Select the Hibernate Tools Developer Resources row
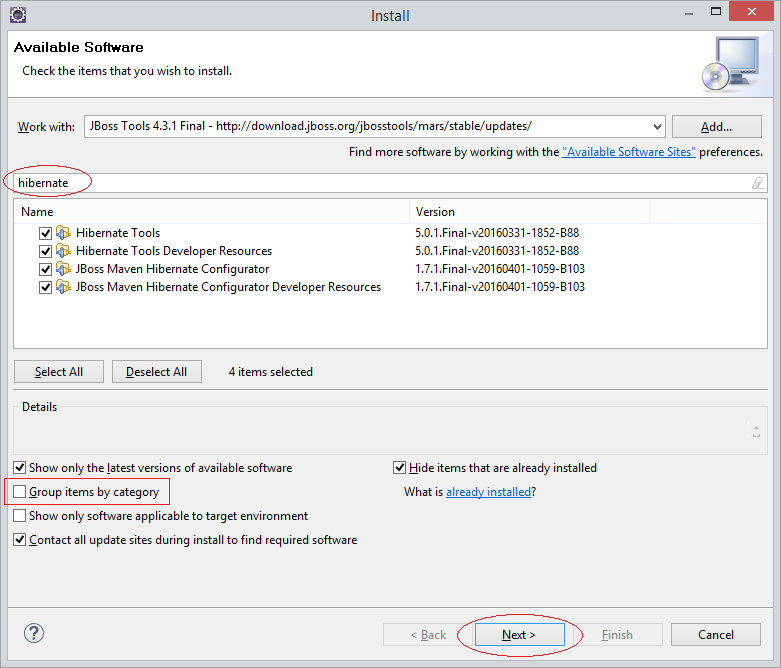 tap(174, 251)
